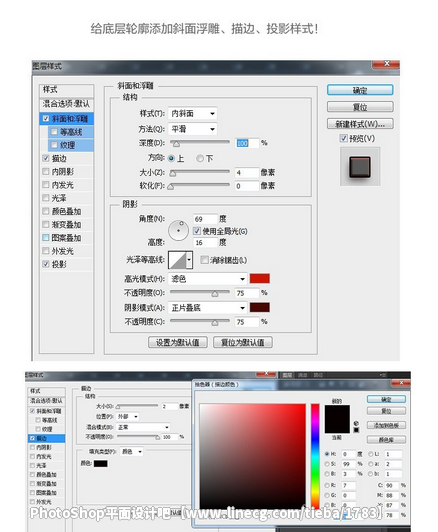Click the red highlight color swatch

point(260,279)
